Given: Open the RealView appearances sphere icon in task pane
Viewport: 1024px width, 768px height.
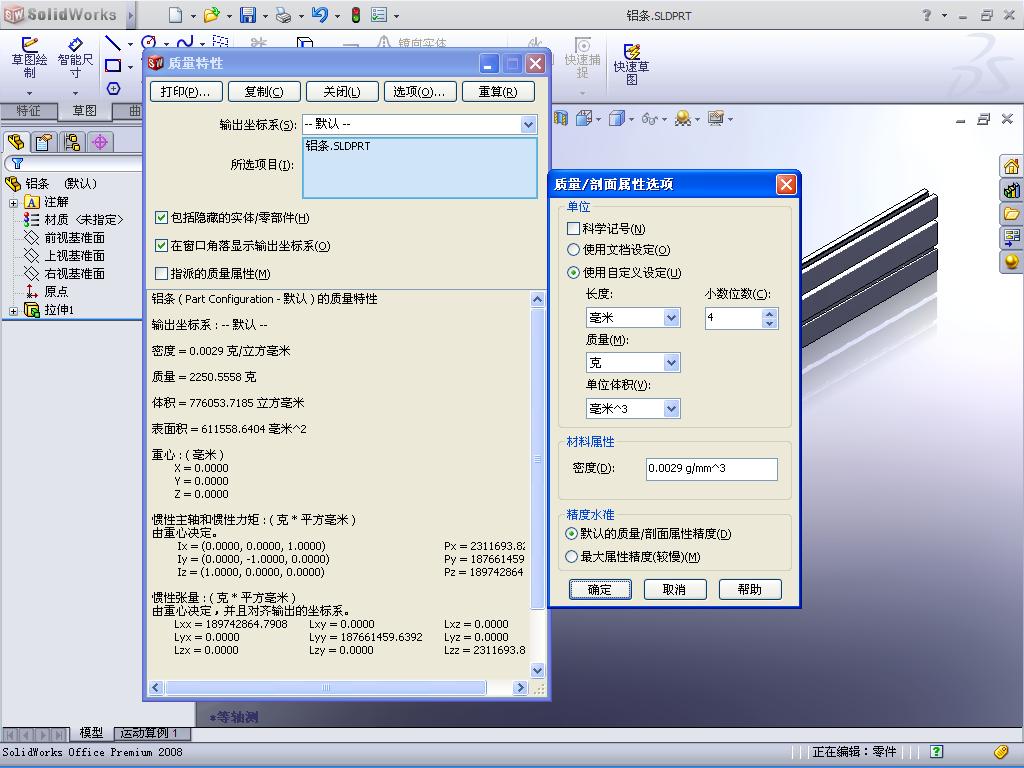Looking at the screenshot, I should (1011, 262).
